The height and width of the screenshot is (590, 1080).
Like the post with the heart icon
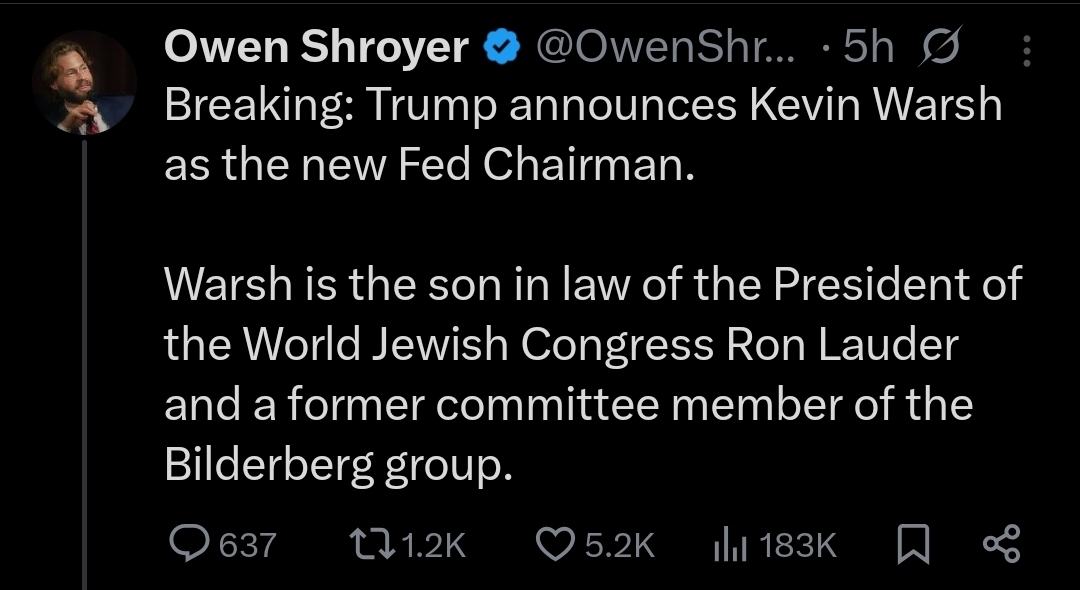pos(555,543)
